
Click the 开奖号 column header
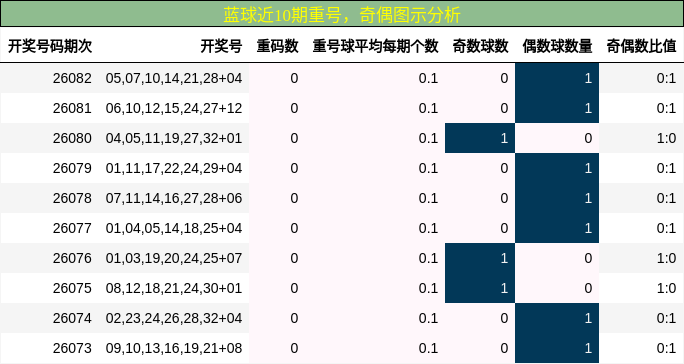click(x=221, y=46)
